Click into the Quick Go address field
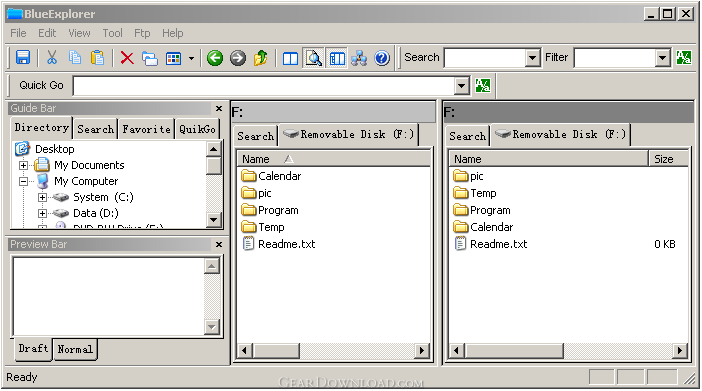Viewport: 702px width, 391px height. [264, 86]
